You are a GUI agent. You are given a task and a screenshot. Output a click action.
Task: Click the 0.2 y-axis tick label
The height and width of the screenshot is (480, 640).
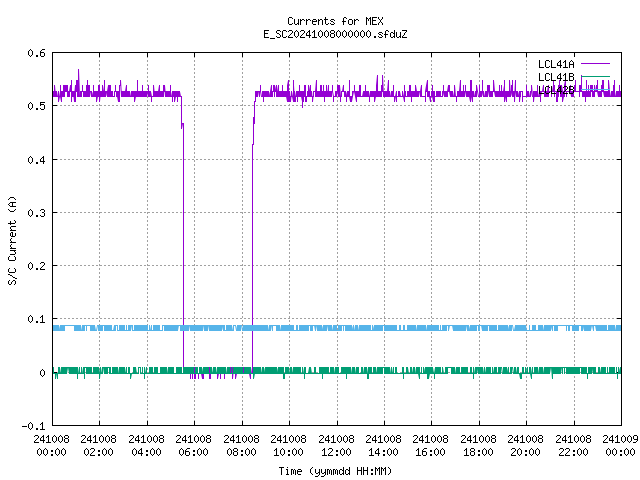(x=36, y=266)
